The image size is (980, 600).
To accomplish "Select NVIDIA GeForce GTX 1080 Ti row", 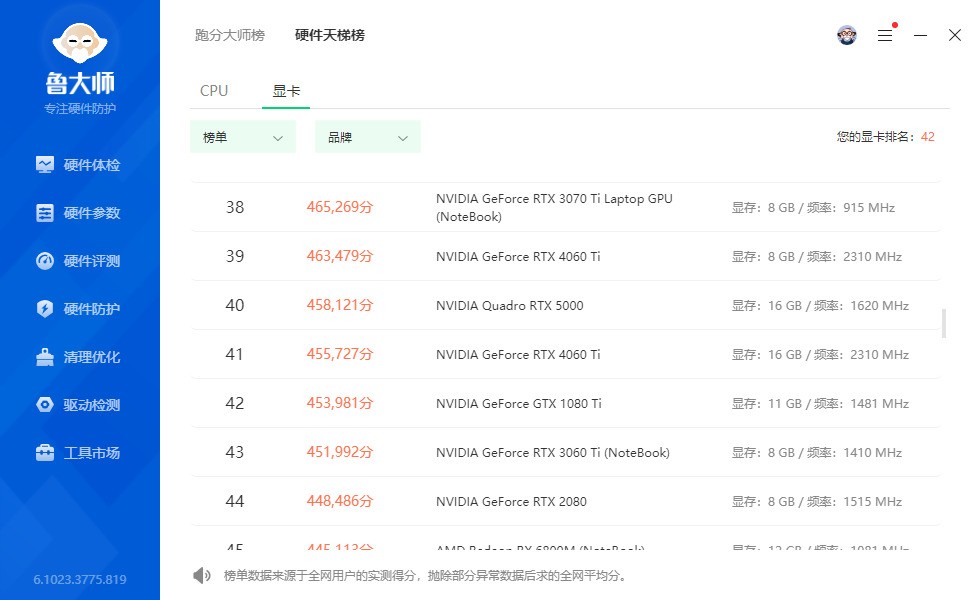I will tap(566, 403).
